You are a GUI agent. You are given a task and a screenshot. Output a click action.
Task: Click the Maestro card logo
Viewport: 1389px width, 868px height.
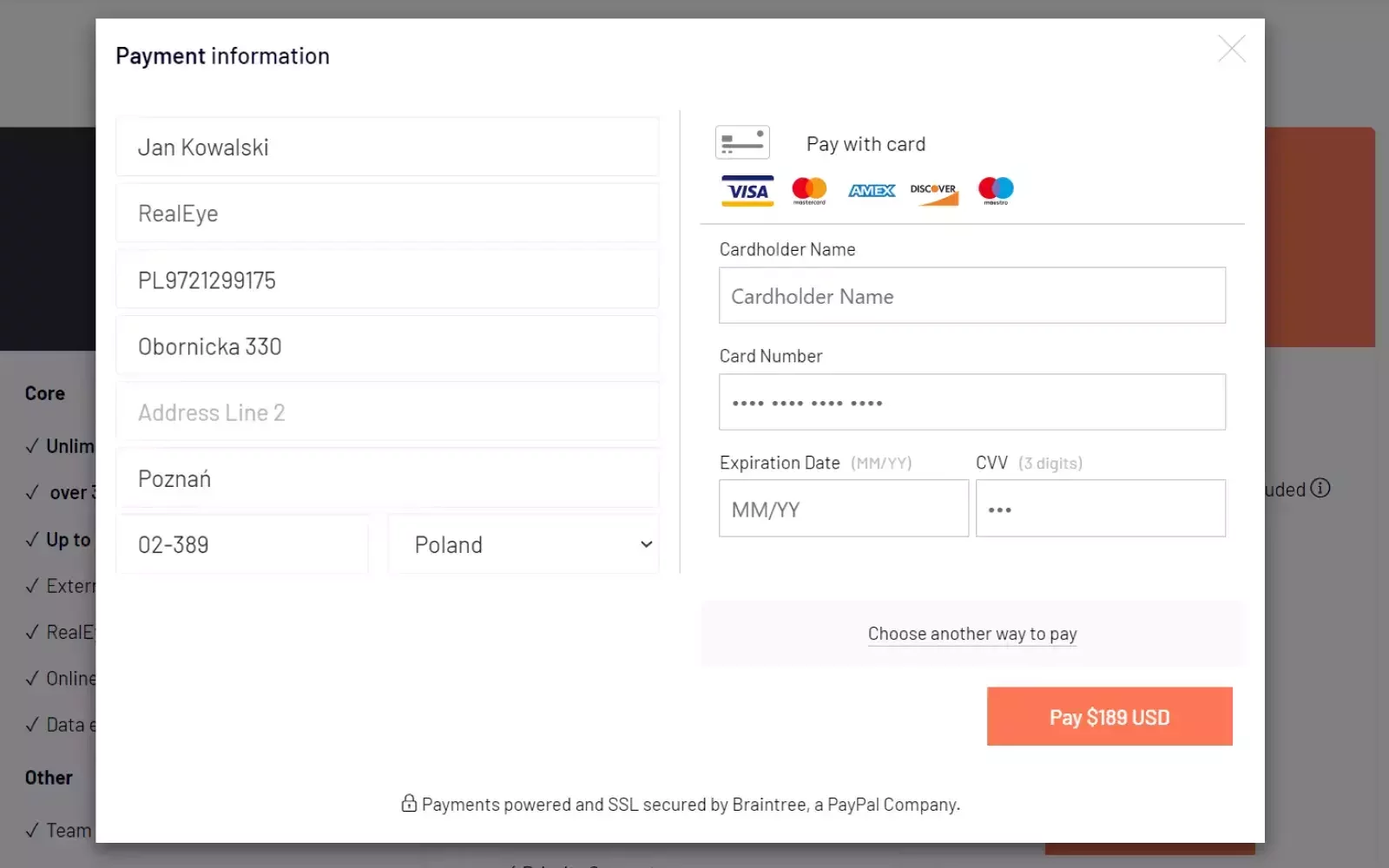996,190
